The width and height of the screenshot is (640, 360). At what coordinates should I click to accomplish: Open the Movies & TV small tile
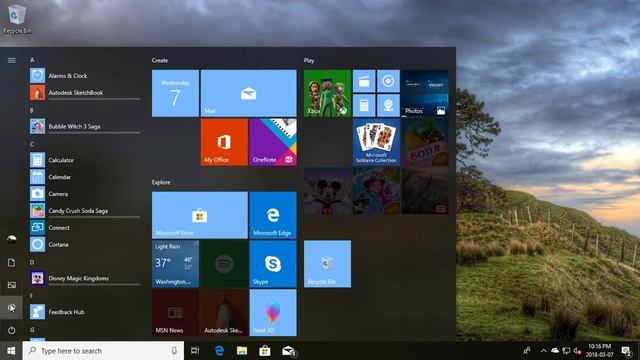364,81
